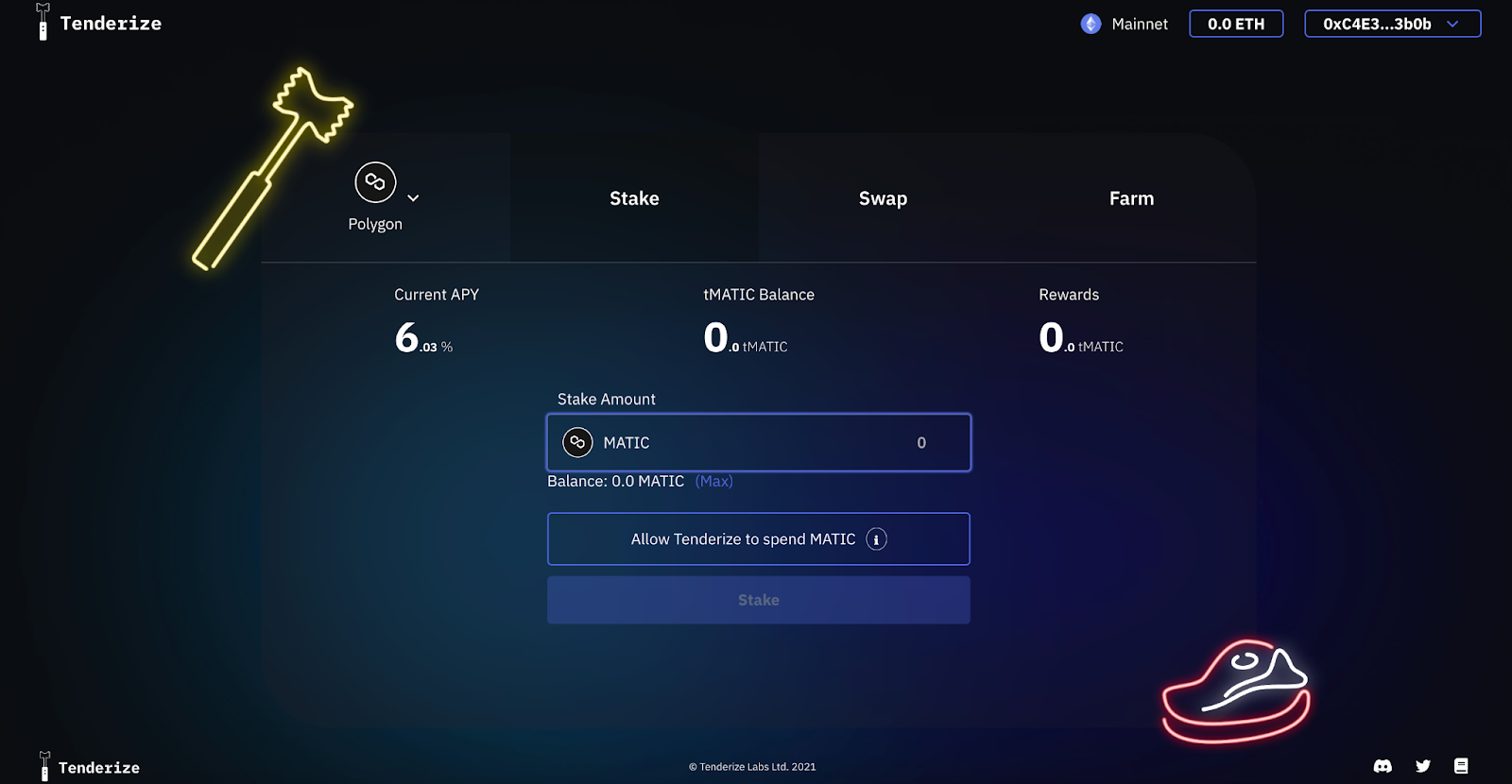Click Allow Tenderize to spend MATIC
1512x784 pixels.
pyautogui.click(x=759, y=539)
